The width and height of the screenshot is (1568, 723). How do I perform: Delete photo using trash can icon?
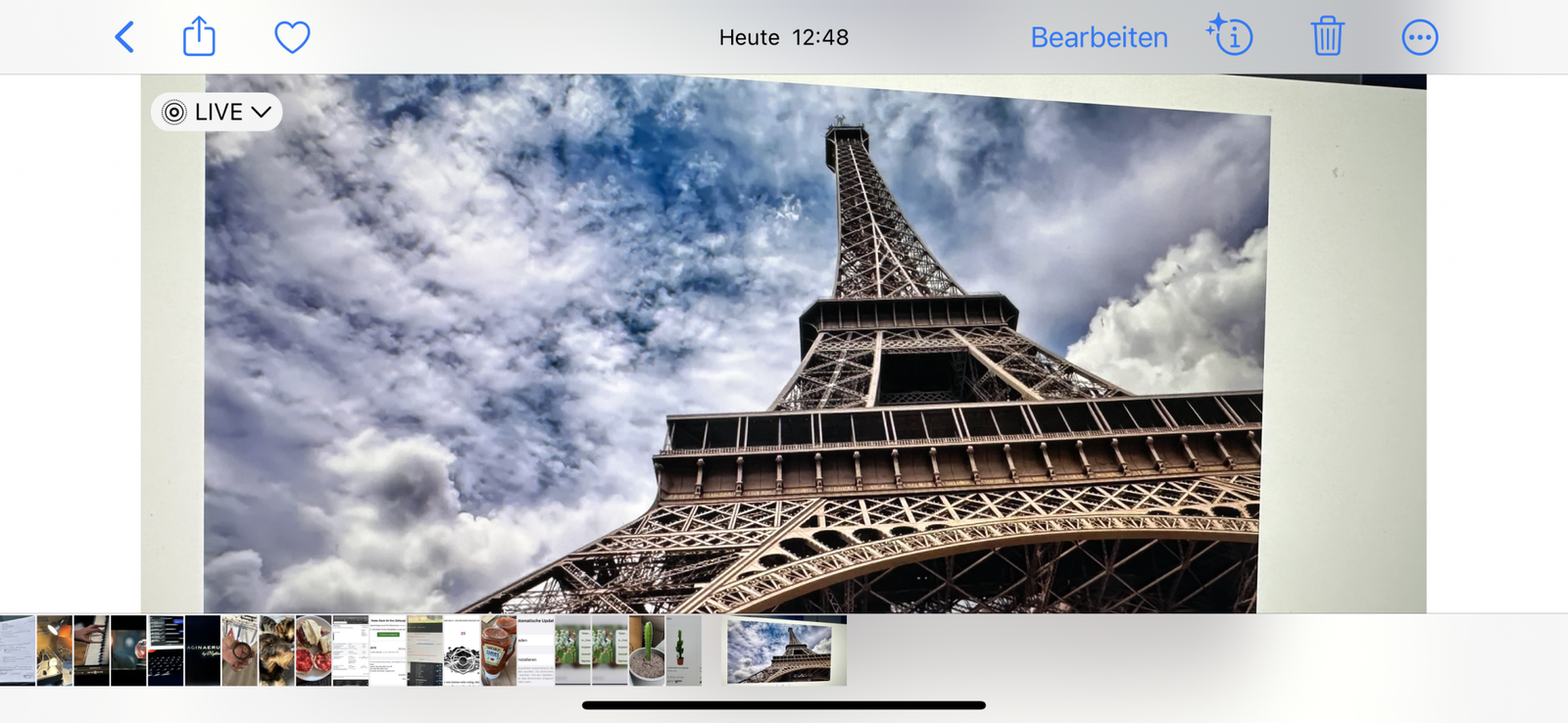click(1327, 36)
